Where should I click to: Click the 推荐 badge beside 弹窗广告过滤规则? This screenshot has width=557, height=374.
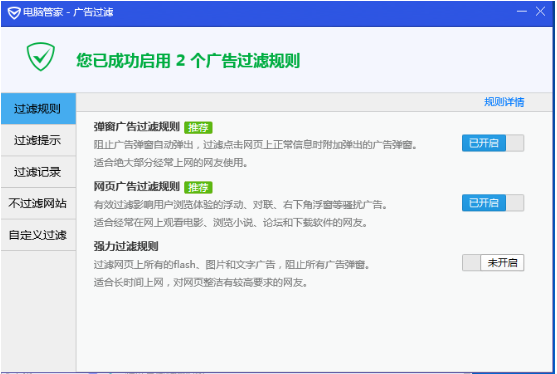tap(198, 128)
